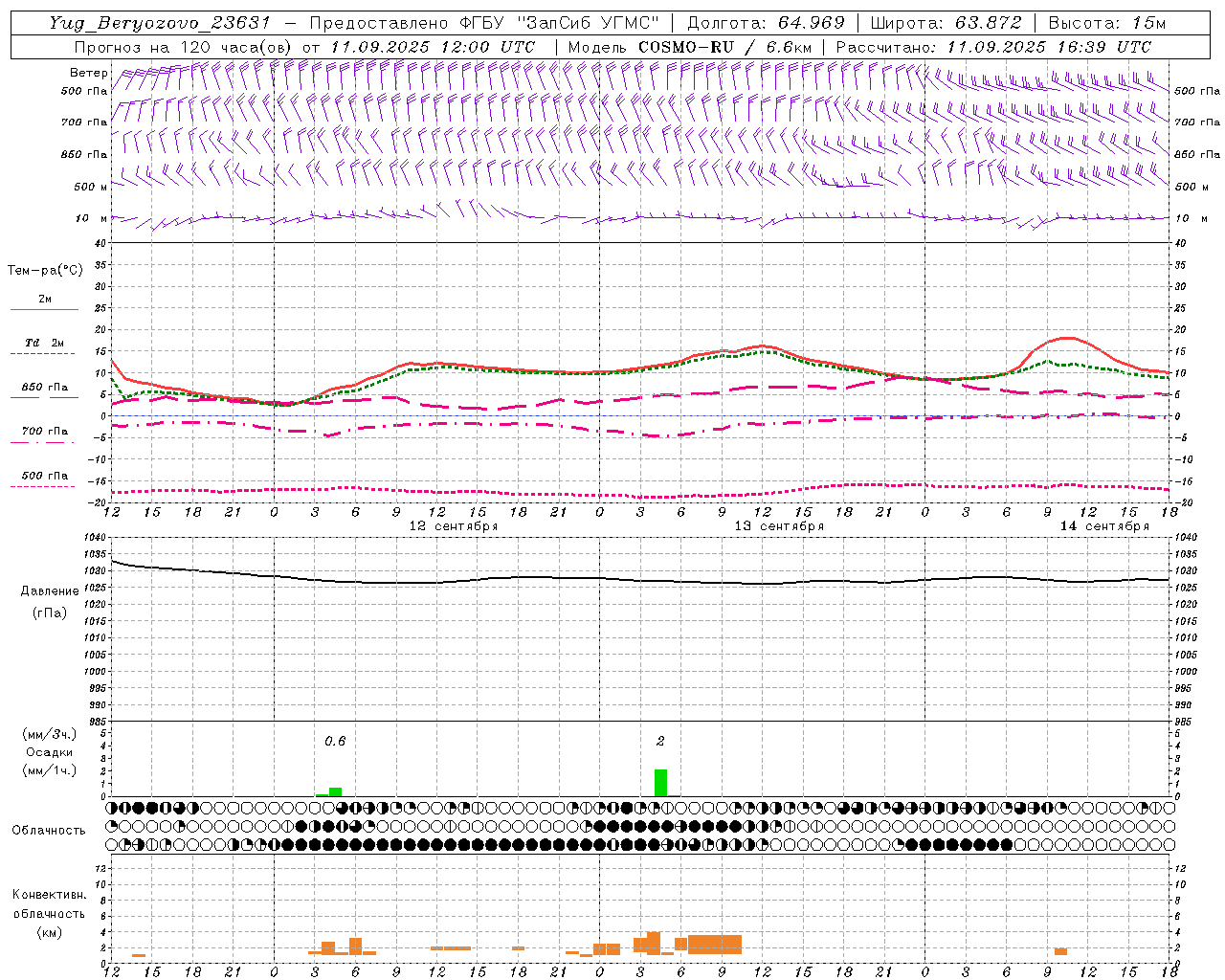Click the 1000 value on the right pressure axis
The width and height of the screenshot is (1225, 980).
1186,672
